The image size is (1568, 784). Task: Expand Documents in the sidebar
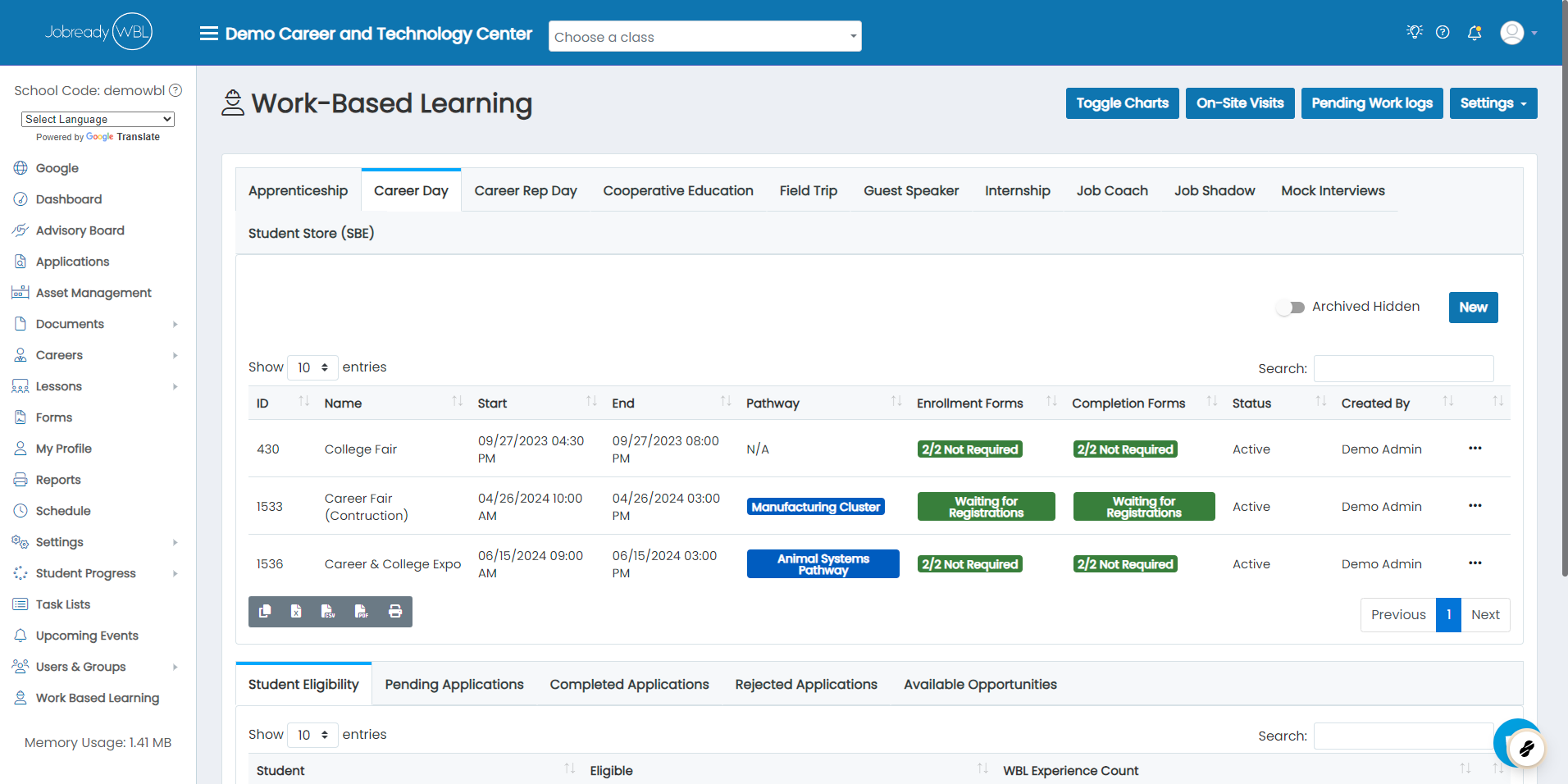pos(97,324)
